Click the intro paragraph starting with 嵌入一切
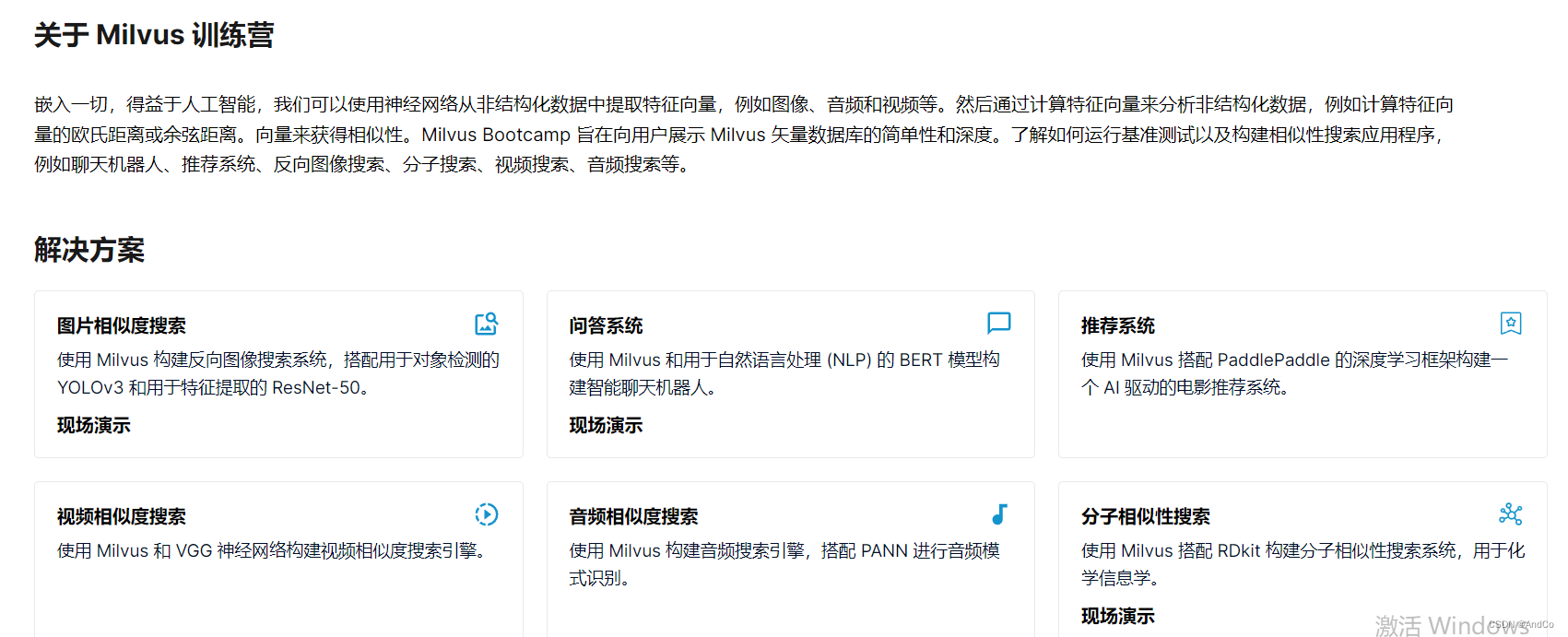The height and width of the screenshot is (637, 1568). point(745,135)
